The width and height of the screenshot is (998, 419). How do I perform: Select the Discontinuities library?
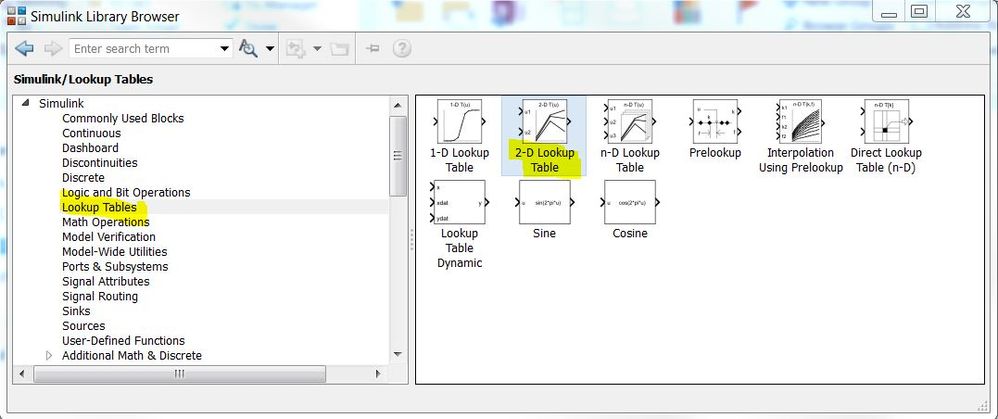point(99,162)
